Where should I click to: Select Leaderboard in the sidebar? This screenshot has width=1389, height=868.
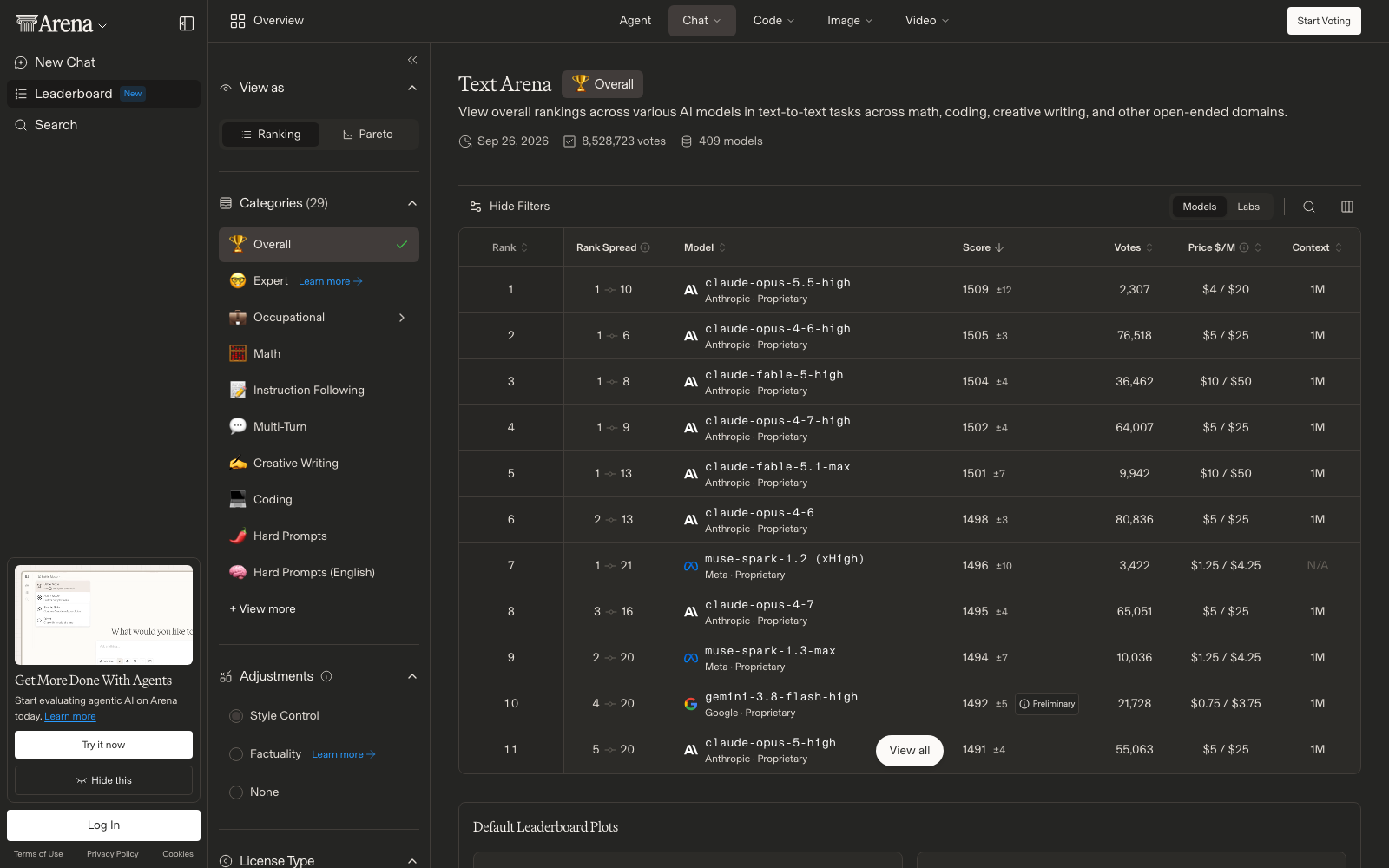103,94
